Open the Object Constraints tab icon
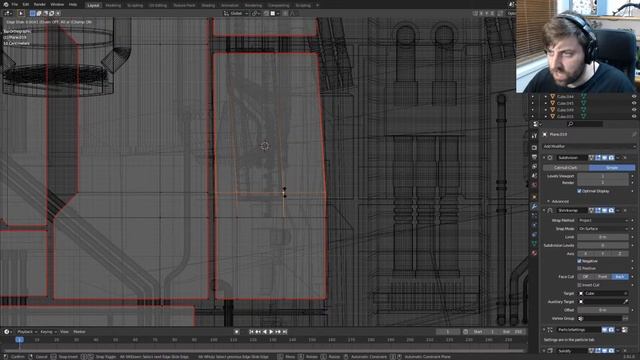 (x=534, y=235)
